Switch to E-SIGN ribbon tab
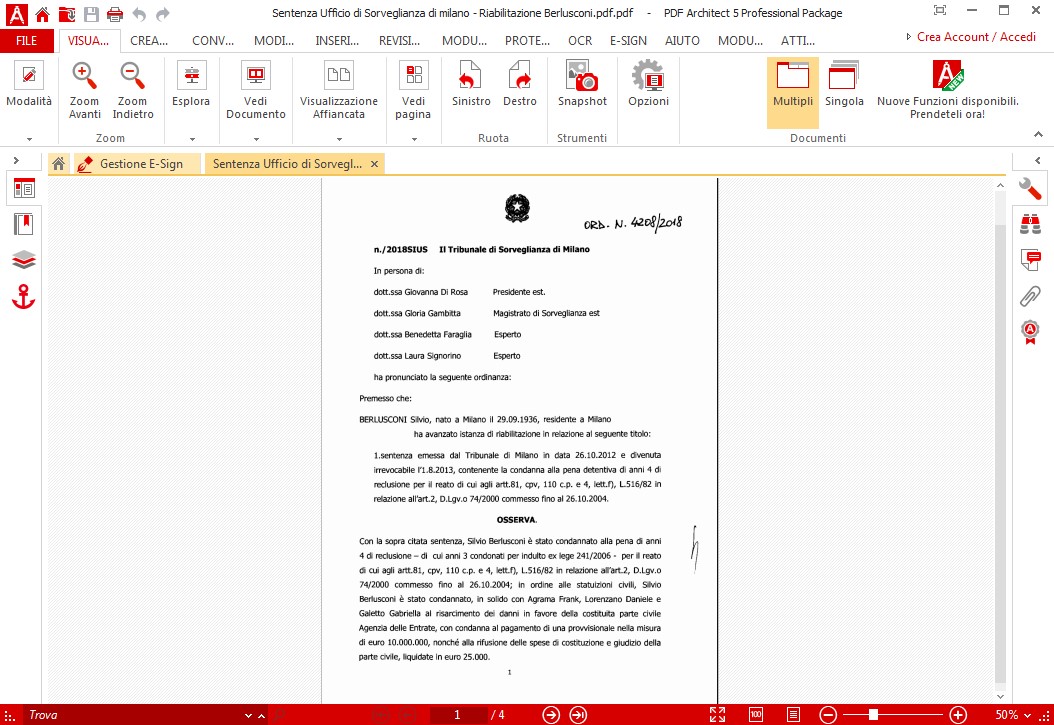Viewport: 1054px width, 725px height. (628, 41)
